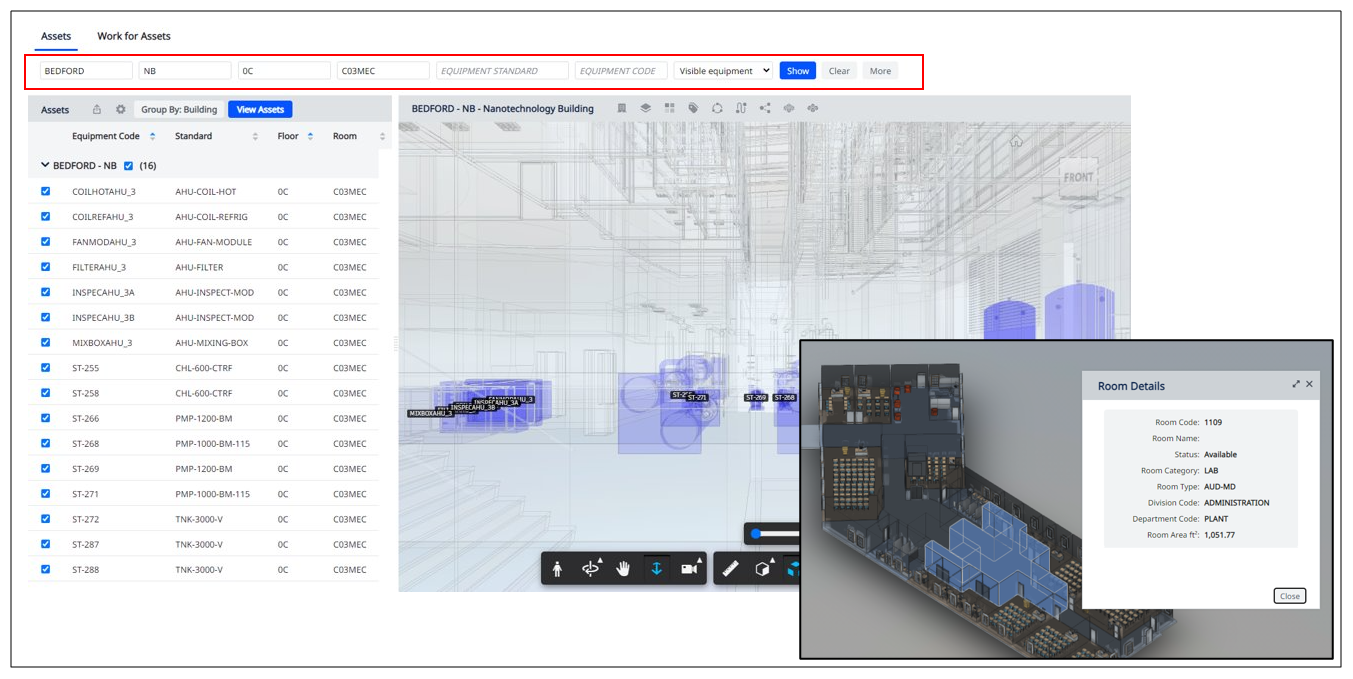Click the home view icon in 3D viewer
Image resolution: width=1353 pixels, height=679 pixels.
(1016, 141)
